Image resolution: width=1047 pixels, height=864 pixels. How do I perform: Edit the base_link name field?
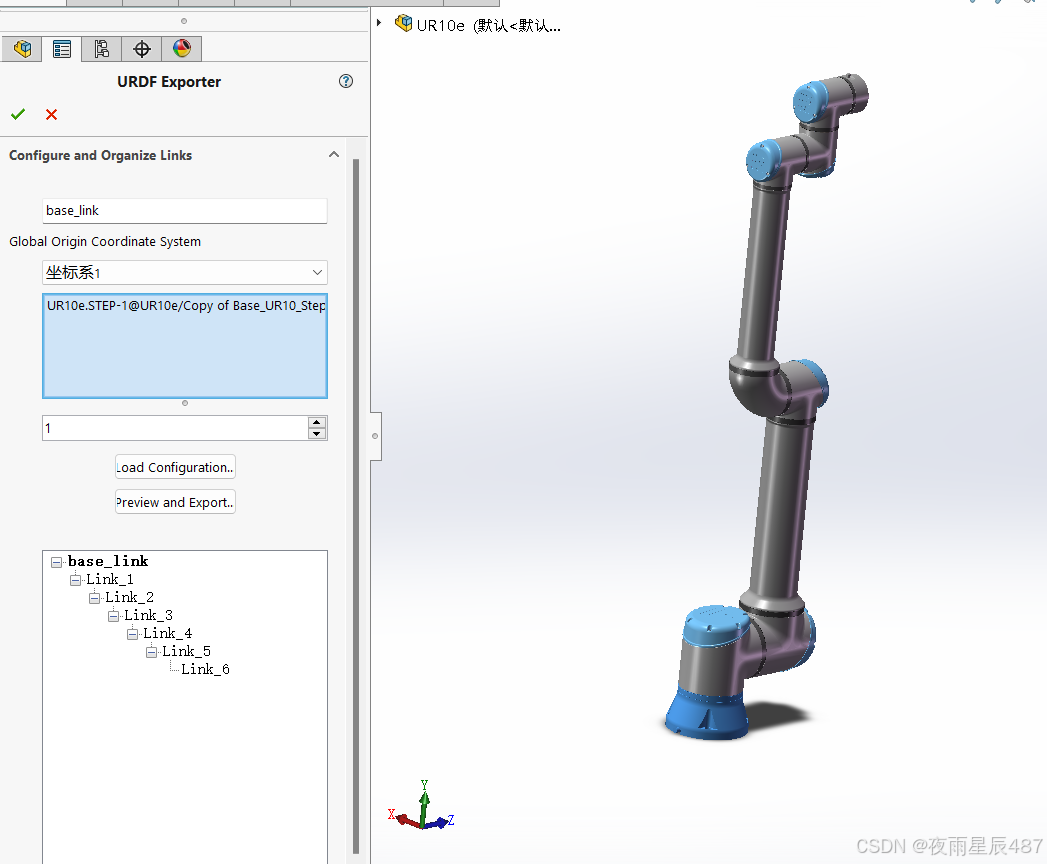184,210
